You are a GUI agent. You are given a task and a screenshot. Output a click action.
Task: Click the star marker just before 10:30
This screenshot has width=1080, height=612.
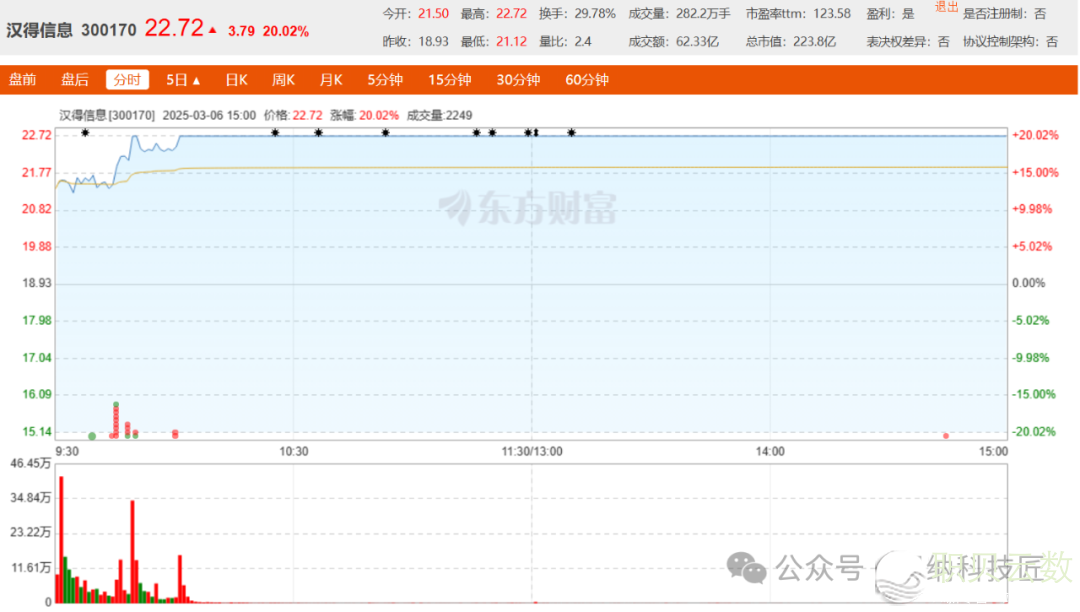[x=275, y=132]
